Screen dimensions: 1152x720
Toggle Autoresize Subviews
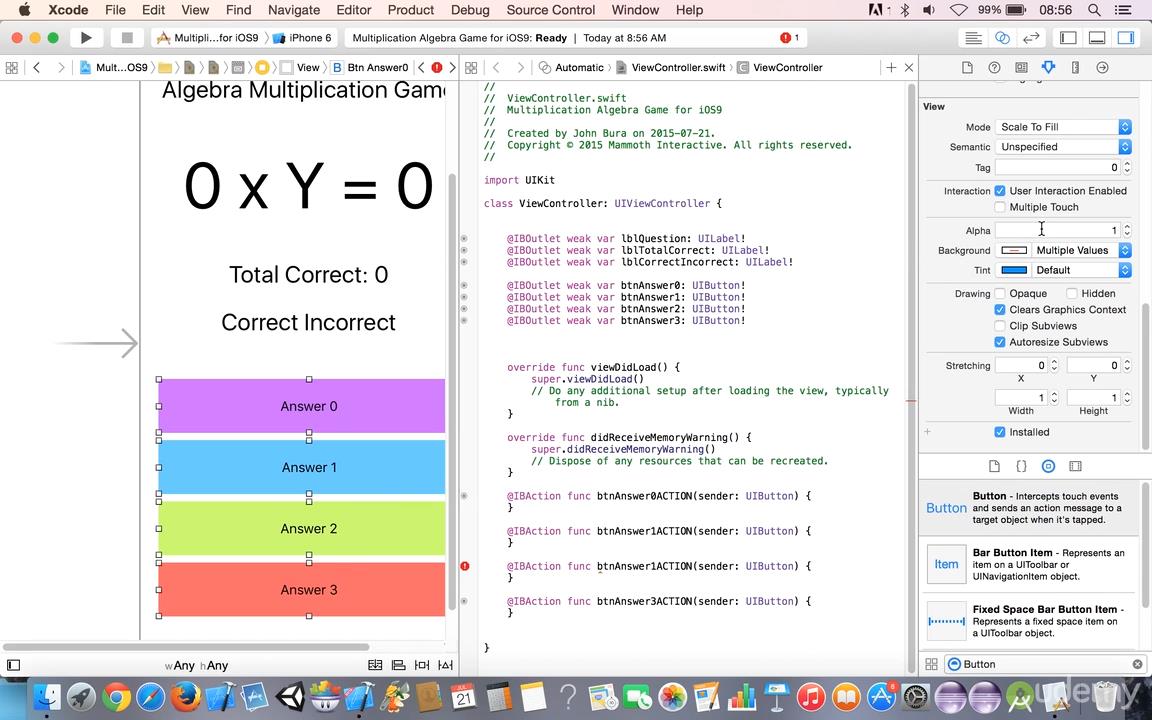[1000, 342]
